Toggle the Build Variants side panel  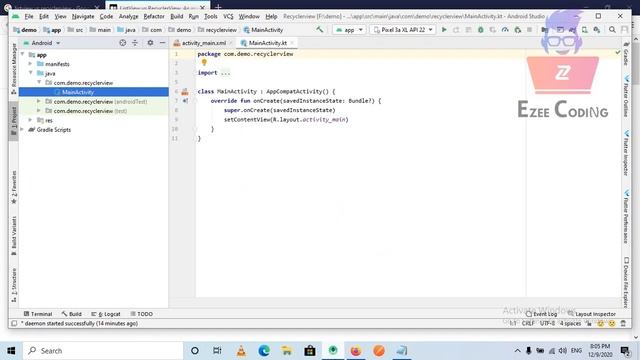13,236
